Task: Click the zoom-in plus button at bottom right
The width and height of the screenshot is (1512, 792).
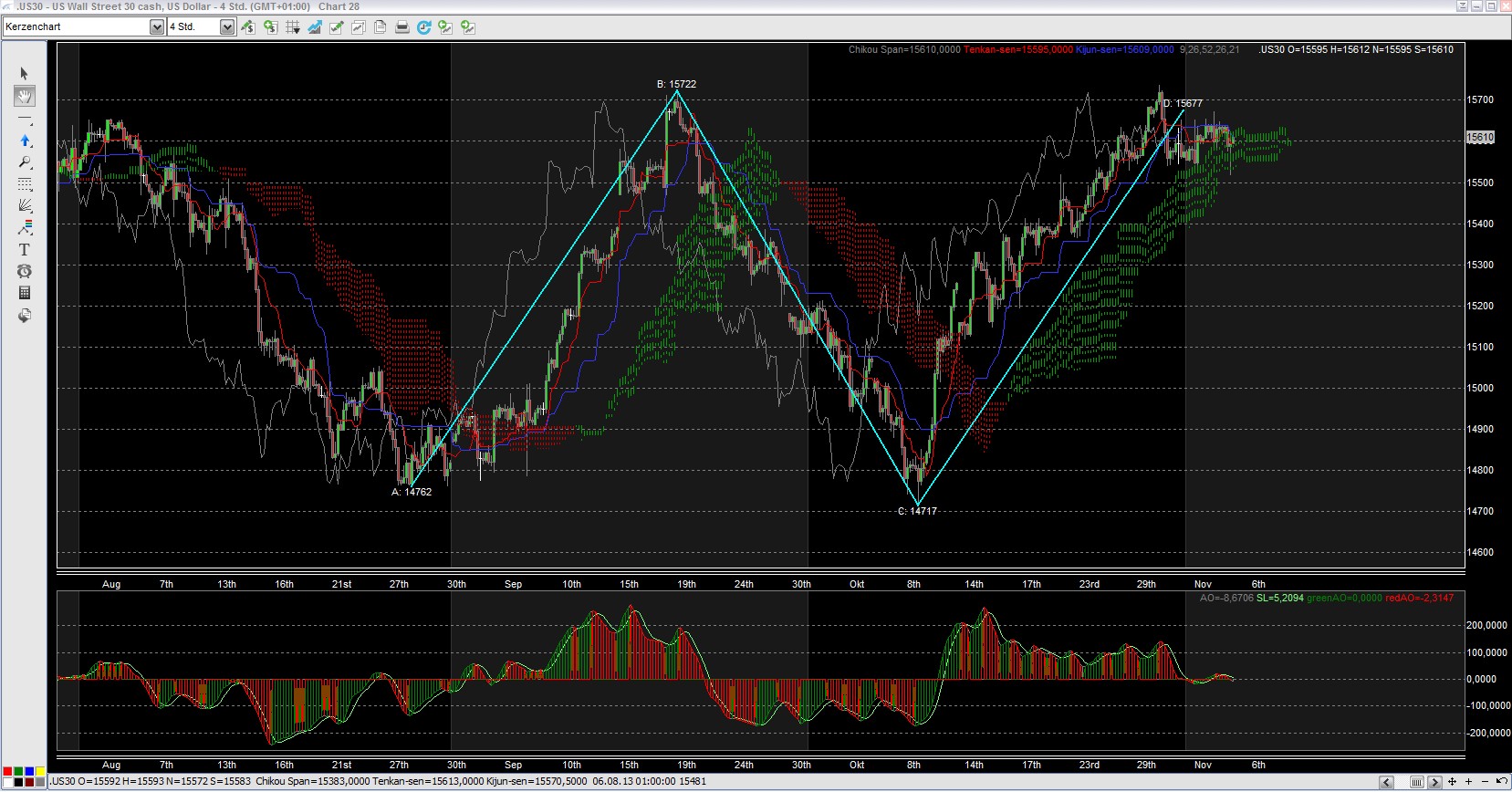Action: click(x=1467, y=782)
